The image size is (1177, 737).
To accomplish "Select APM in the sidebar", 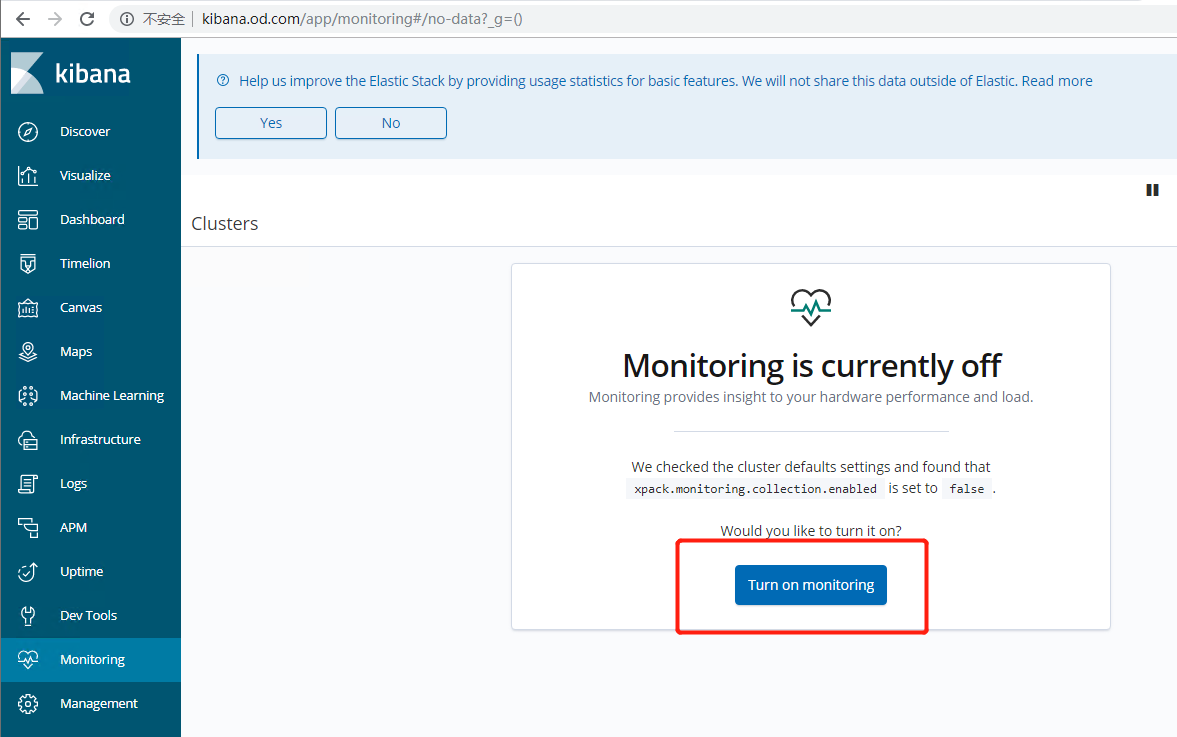I will pos(73,528).
